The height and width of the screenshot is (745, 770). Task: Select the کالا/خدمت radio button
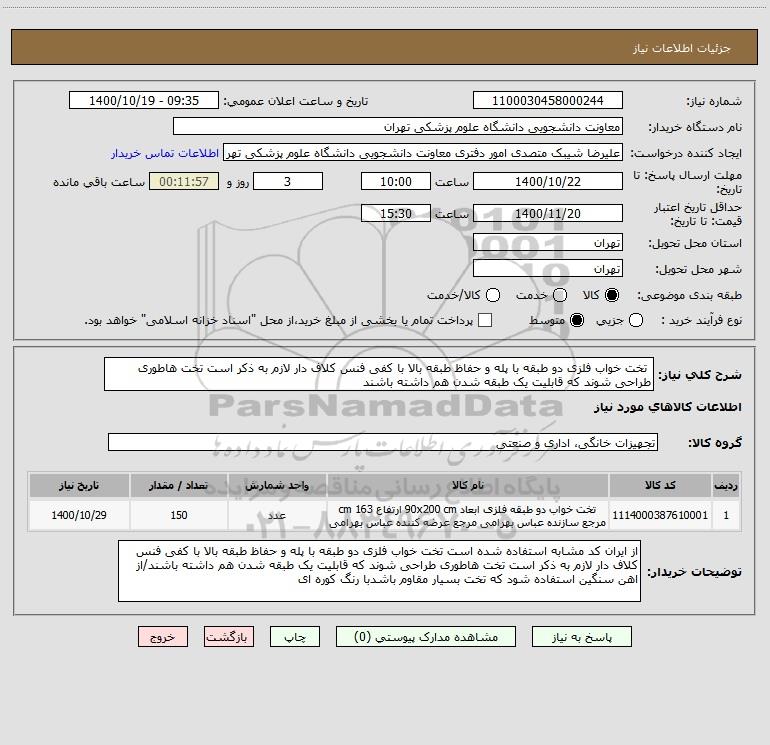[x=493, y=295]
